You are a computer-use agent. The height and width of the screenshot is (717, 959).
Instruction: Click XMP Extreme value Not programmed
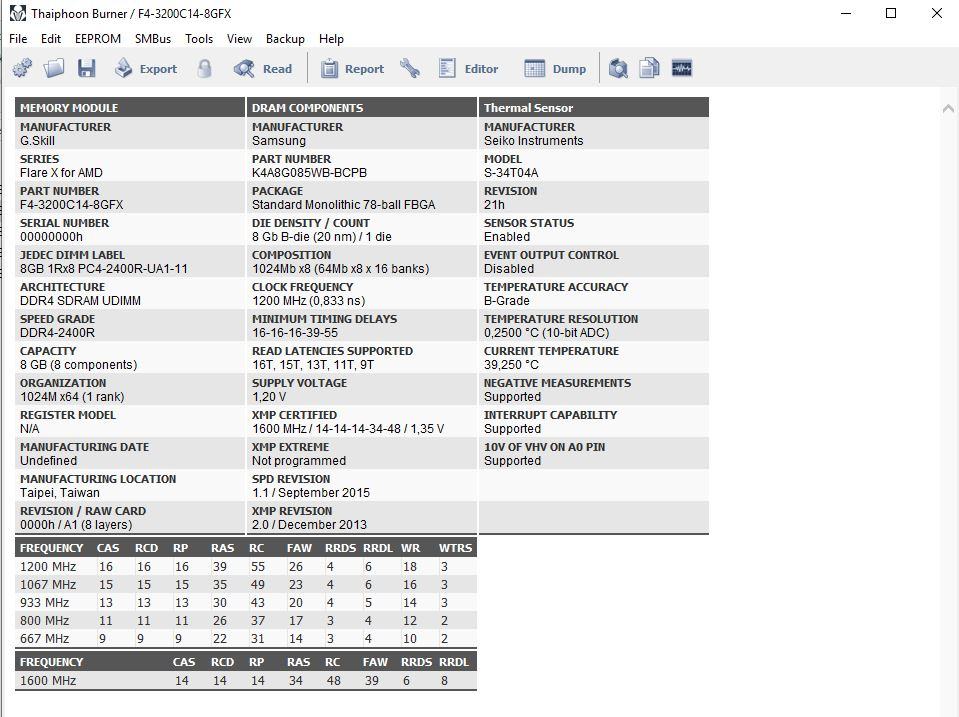298,461
